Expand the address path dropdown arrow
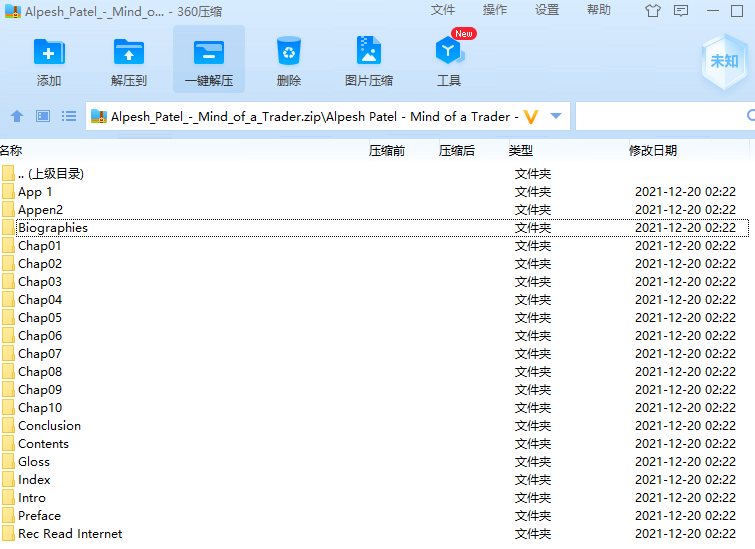755x549 pixels. coord(556,116)
